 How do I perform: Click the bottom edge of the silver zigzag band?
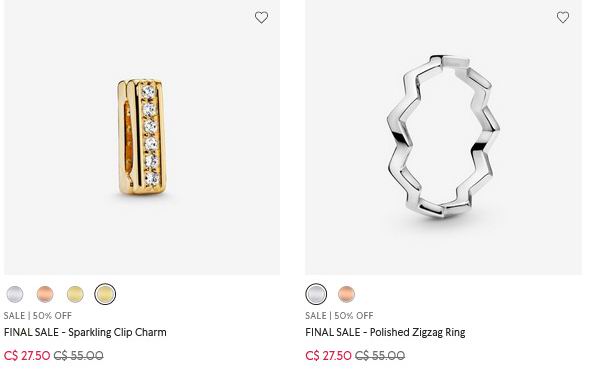(443, 209)
